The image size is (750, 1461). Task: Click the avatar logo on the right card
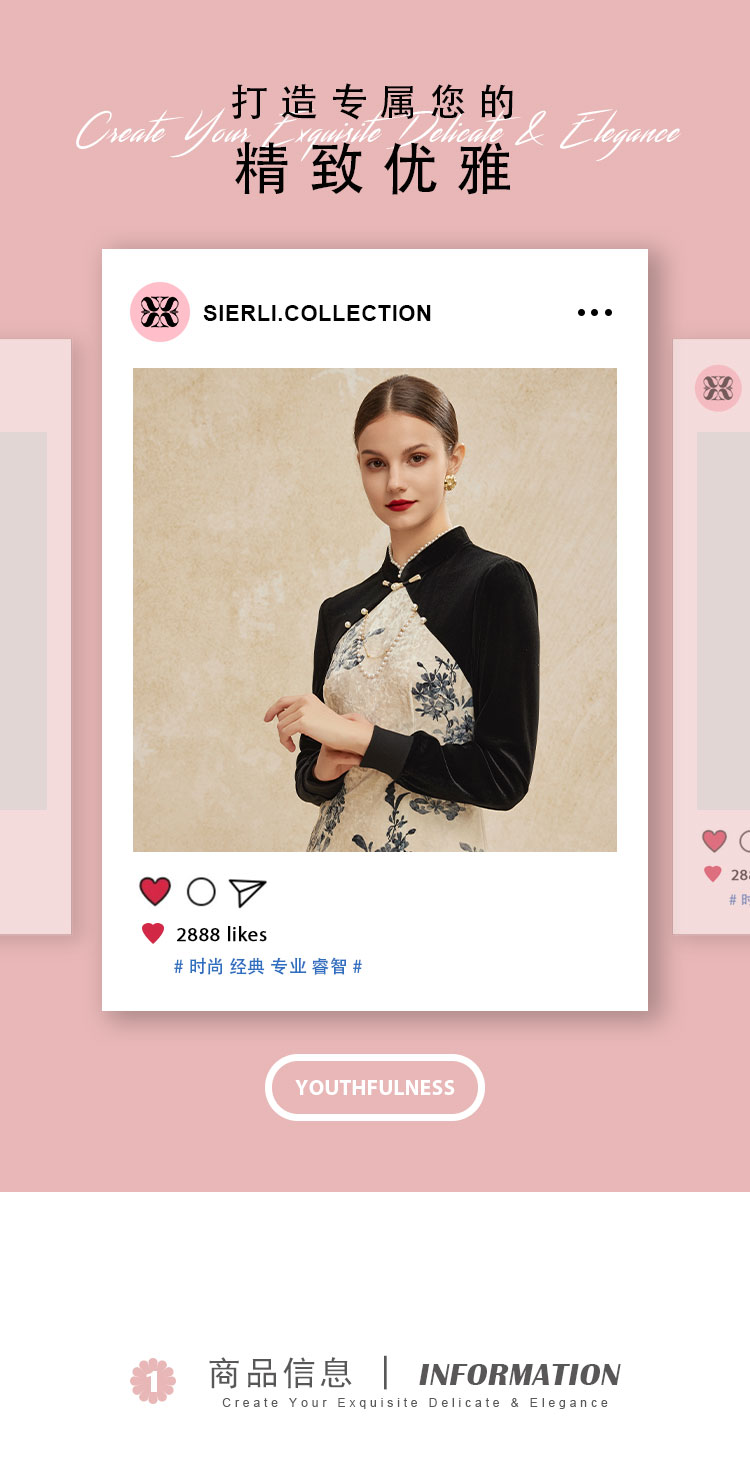coord(718,388)
